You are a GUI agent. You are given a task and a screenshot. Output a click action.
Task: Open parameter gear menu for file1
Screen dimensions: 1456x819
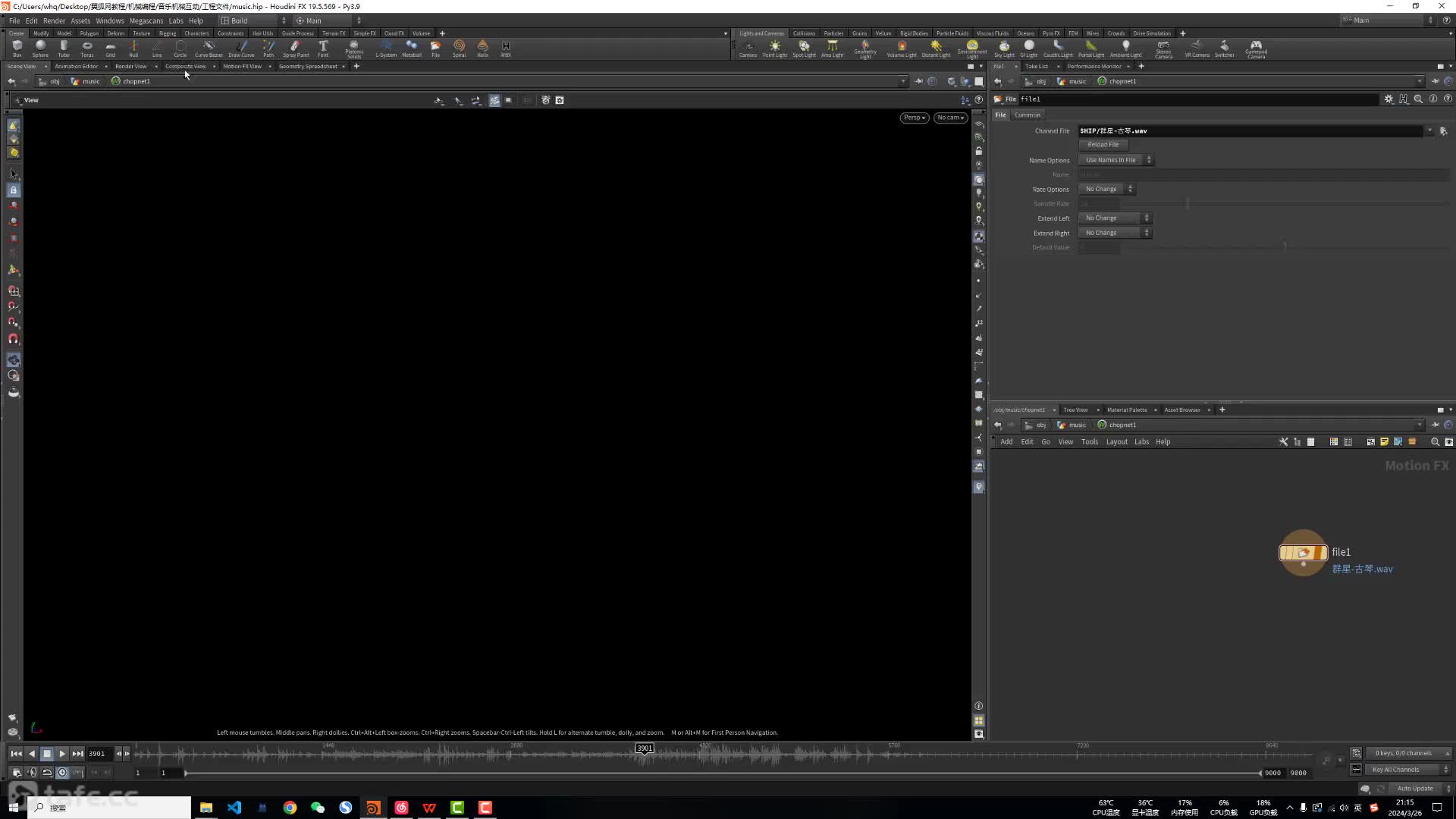coord(1389,99)
